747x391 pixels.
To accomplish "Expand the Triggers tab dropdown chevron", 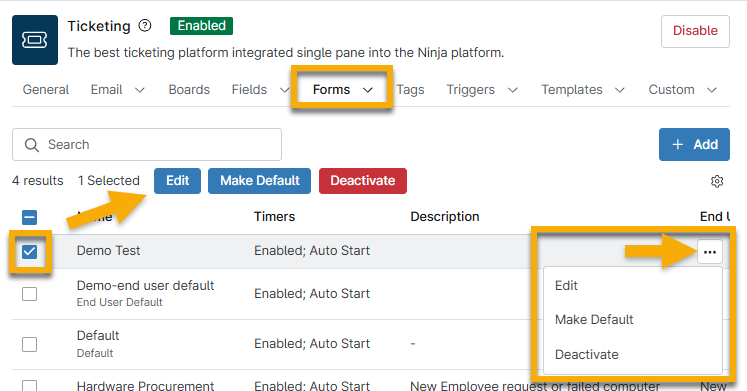I will pyautogui.click(x=513, y=90).
